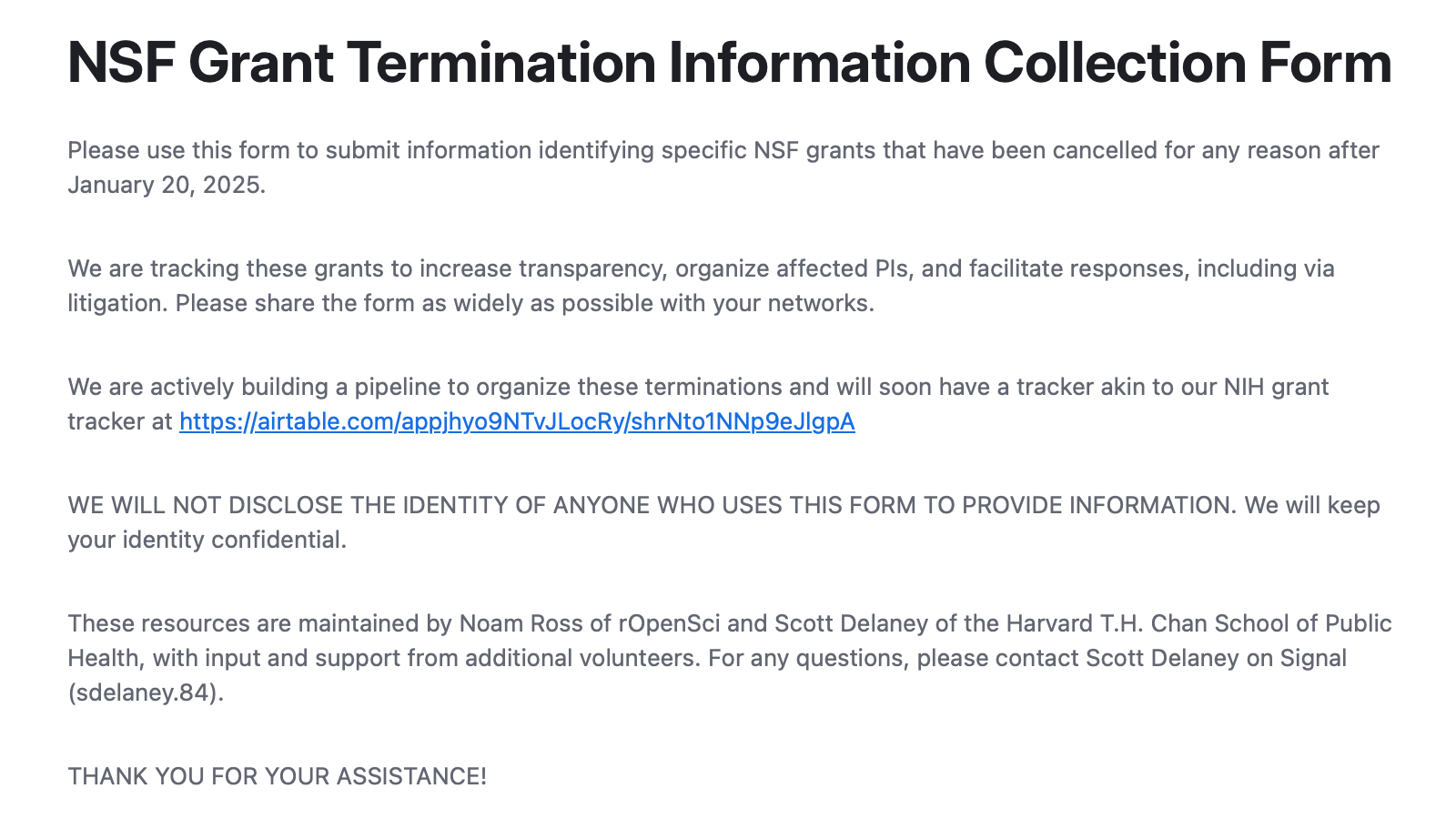Click the Signal handle "(sdelaney.84)"
This screenshot has height=819, width=1456.
pyautogui.click(x=145, y=693)
